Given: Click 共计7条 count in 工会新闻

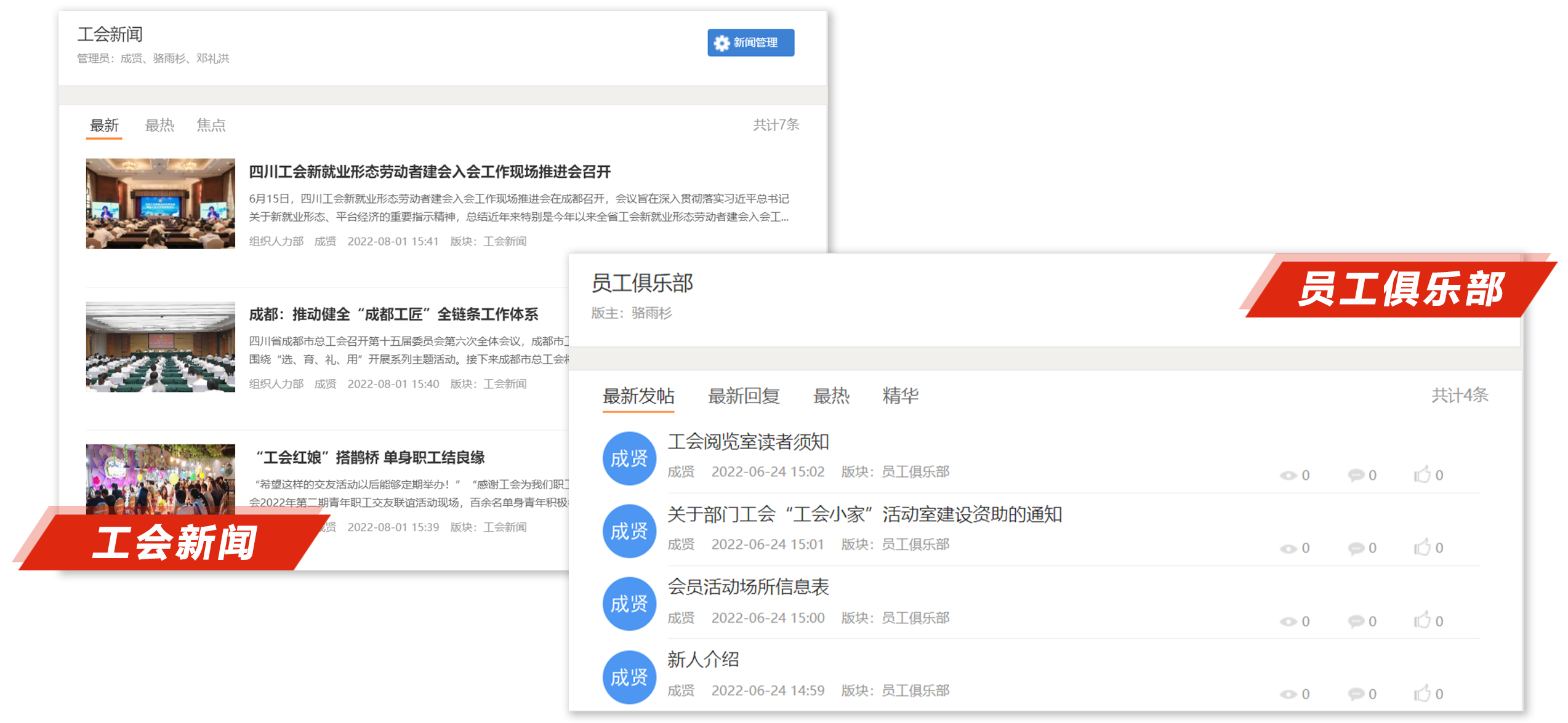Looking at the screenshot, I should pyautogui.click(x=776, y=125).
